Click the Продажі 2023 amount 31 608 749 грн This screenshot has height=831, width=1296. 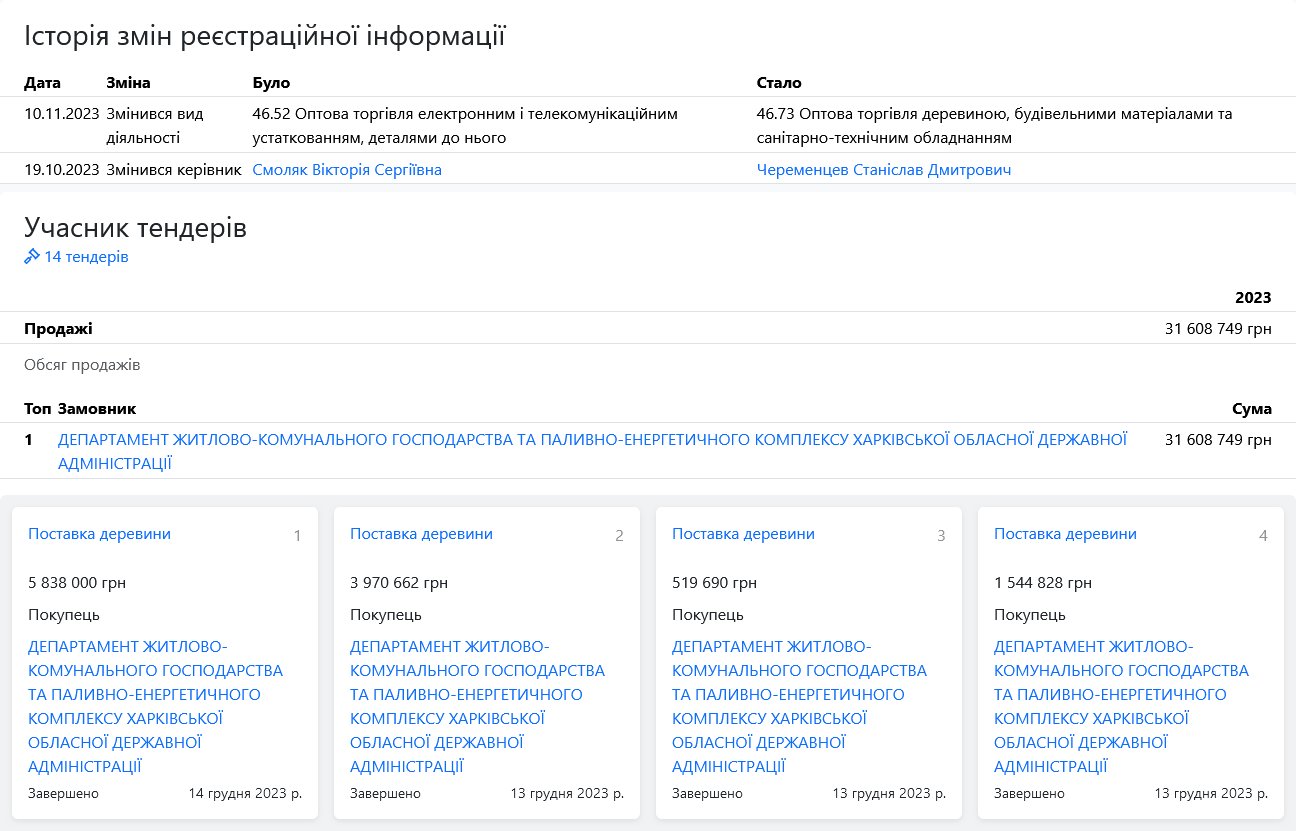click(1218, 329)
